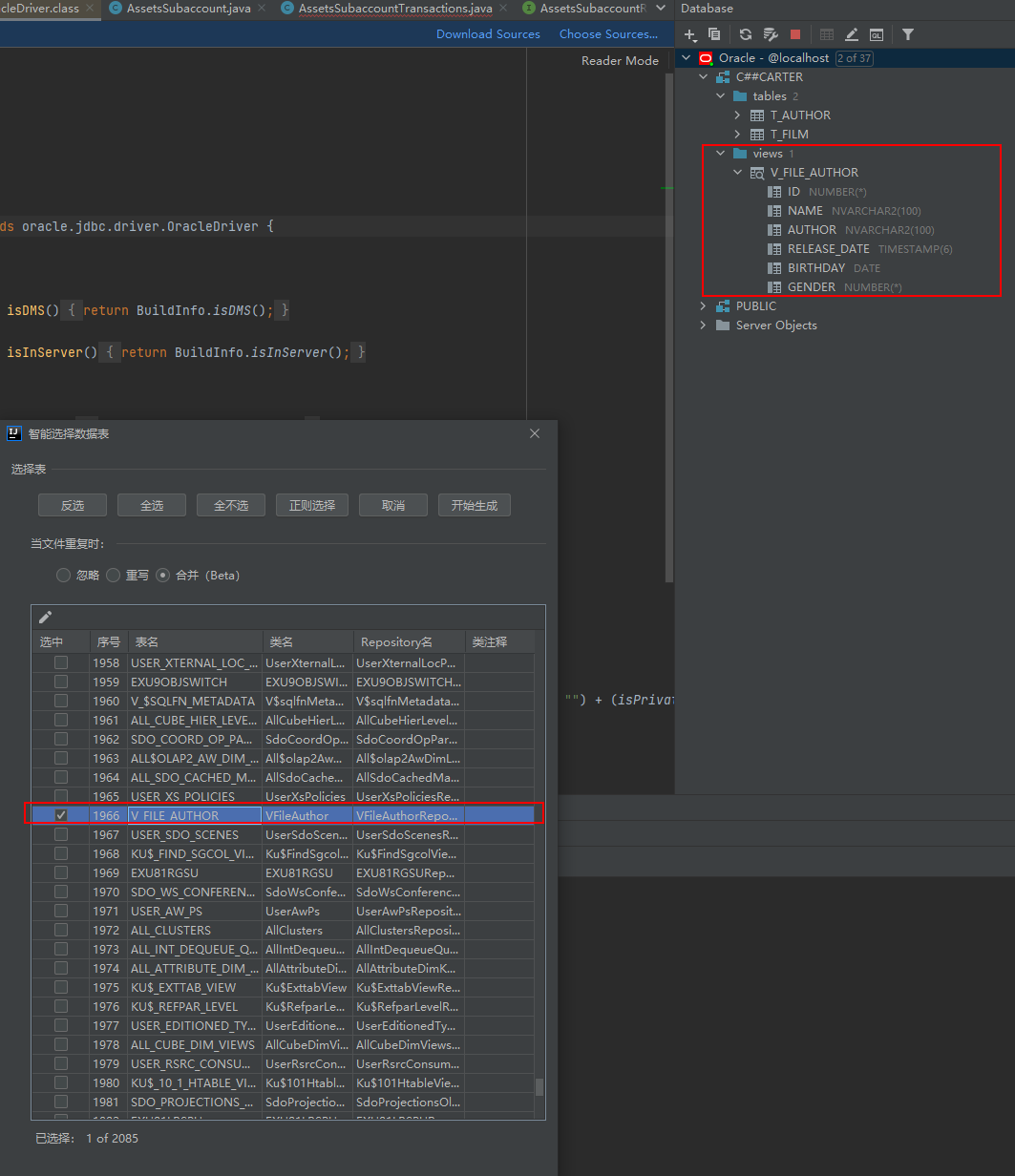Open the table data editor grid icon

pos(827,34)
